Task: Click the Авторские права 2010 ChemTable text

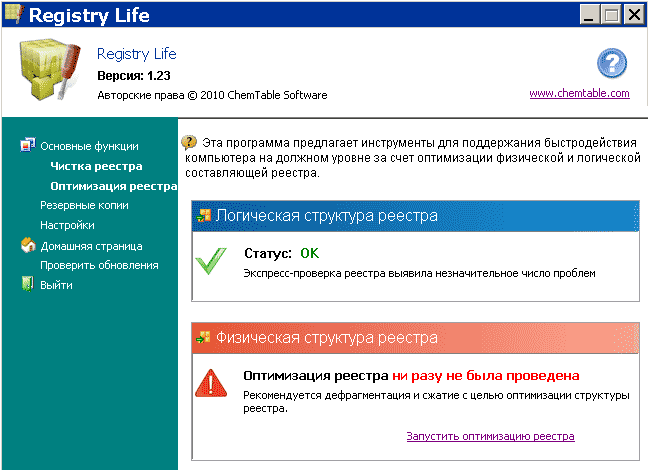Action: click(212, 95)
